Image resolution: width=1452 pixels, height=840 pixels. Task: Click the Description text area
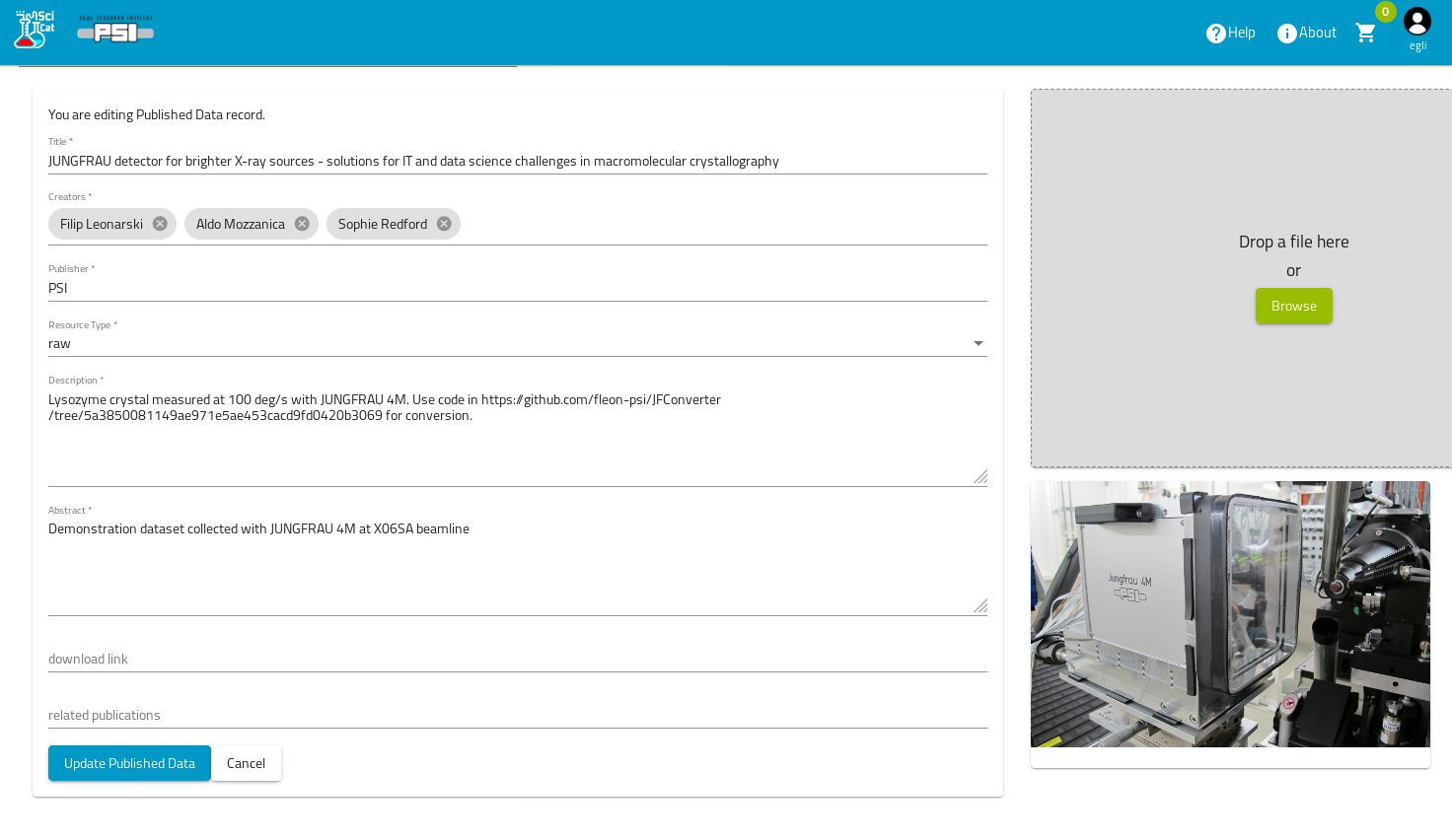coord(517,434)
